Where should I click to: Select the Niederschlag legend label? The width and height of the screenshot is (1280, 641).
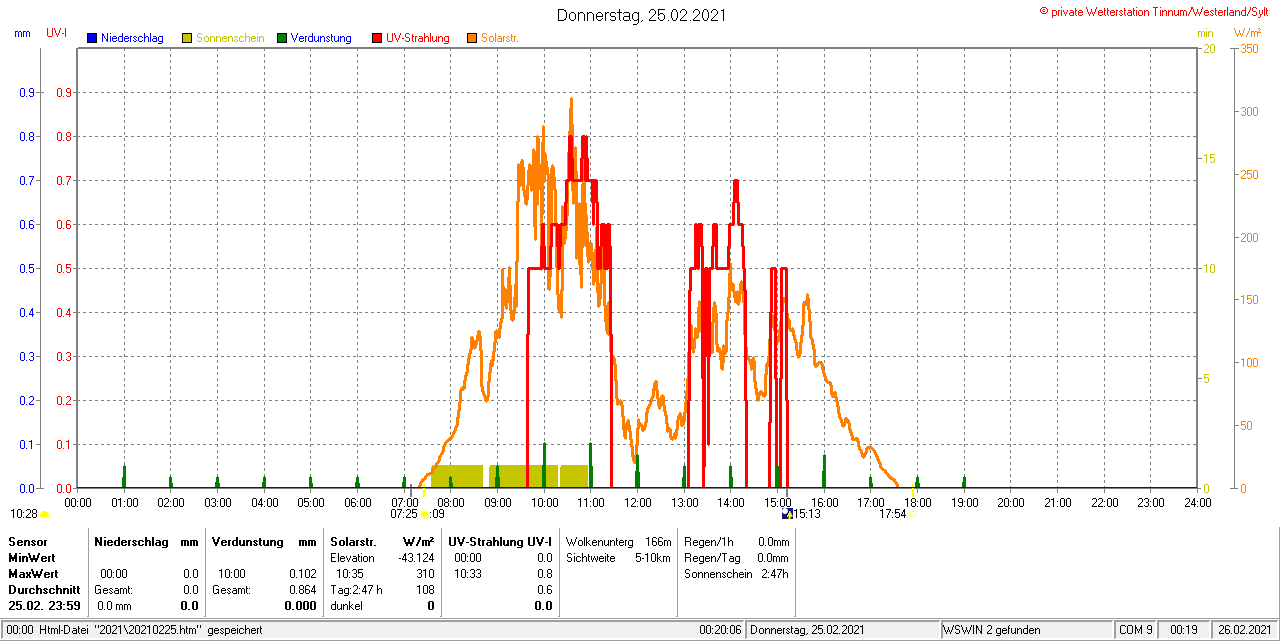pyautogui.click(x=132, y=38)
